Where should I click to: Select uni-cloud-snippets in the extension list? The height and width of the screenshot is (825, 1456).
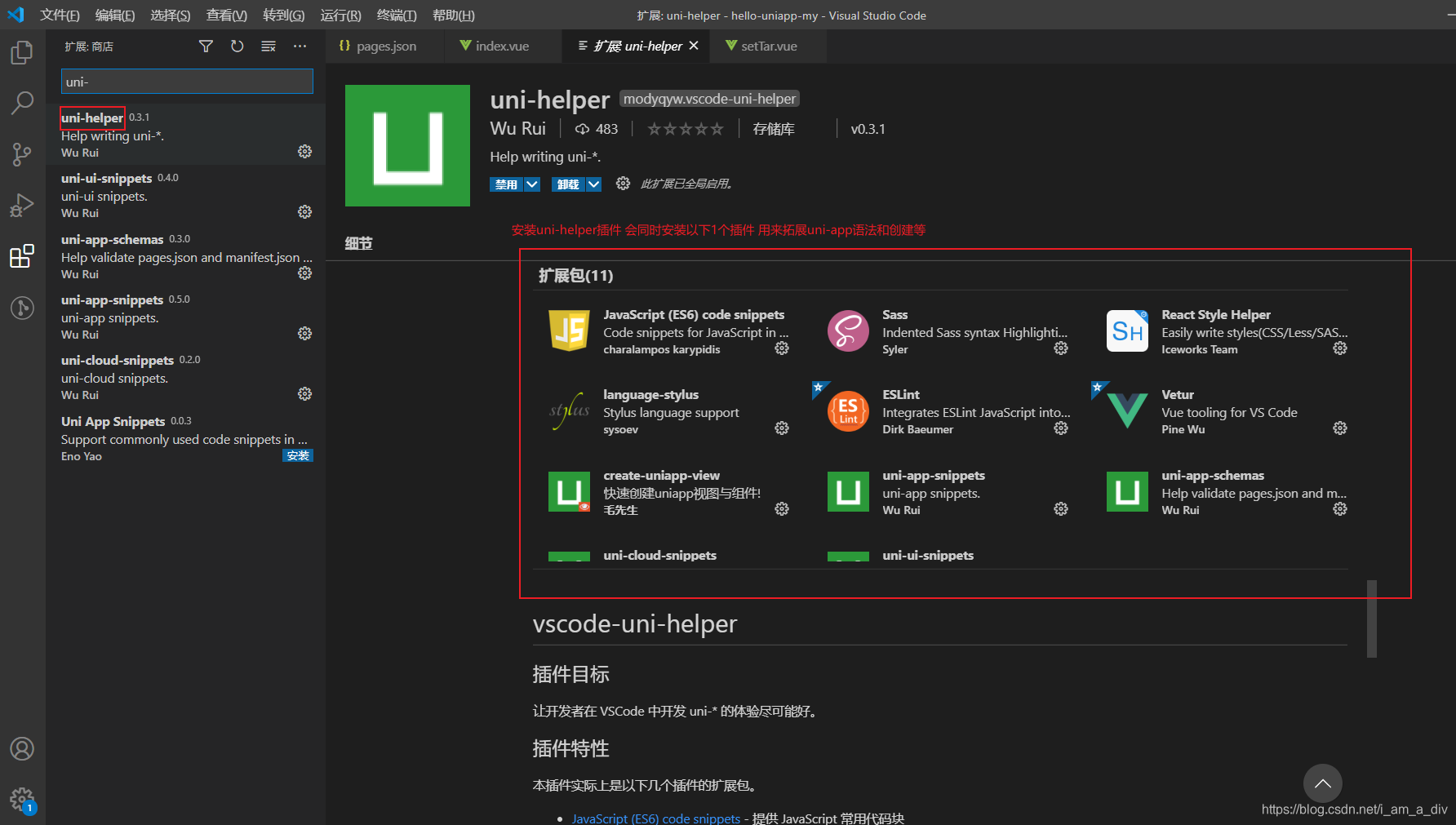coord(185,377)
